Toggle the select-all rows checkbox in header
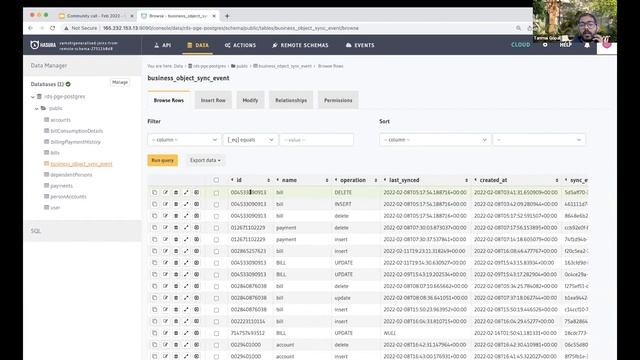The height and width of the screenshot is (360, 640). coord(216,180)
